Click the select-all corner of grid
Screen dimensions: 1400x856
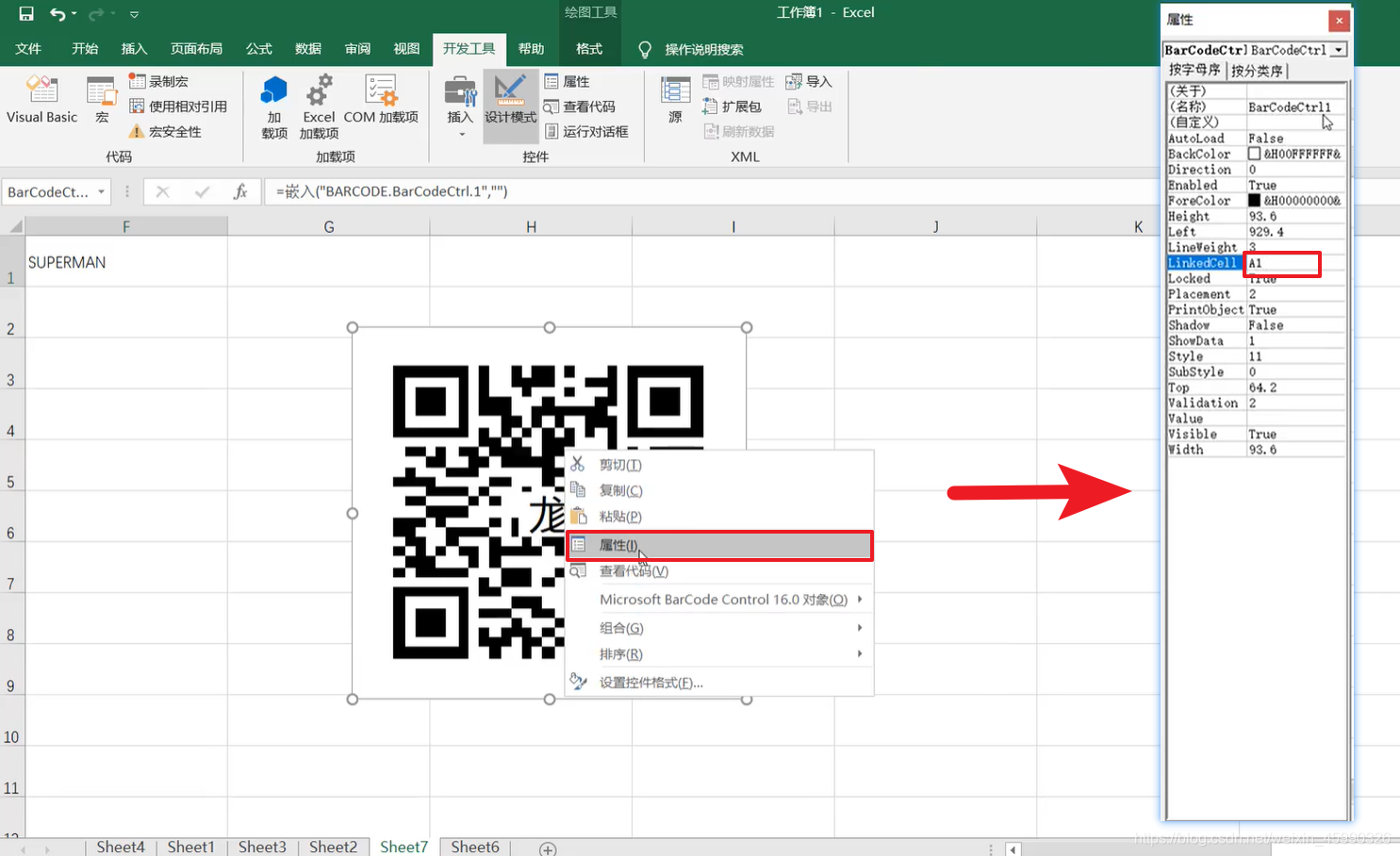coord(13,226)
